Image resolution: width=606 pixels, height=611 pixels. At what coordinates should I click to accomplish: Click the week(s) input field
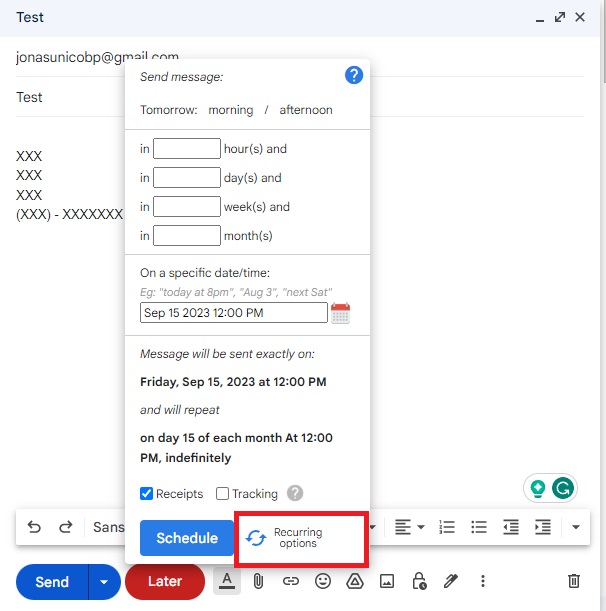pos(187,207)
